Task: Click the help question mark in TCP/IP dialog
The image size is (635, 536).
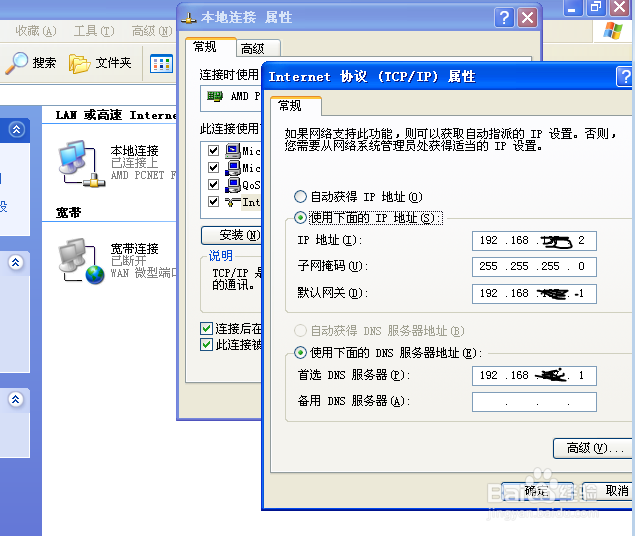Action: pyautogui.click(x=625, y=77)
